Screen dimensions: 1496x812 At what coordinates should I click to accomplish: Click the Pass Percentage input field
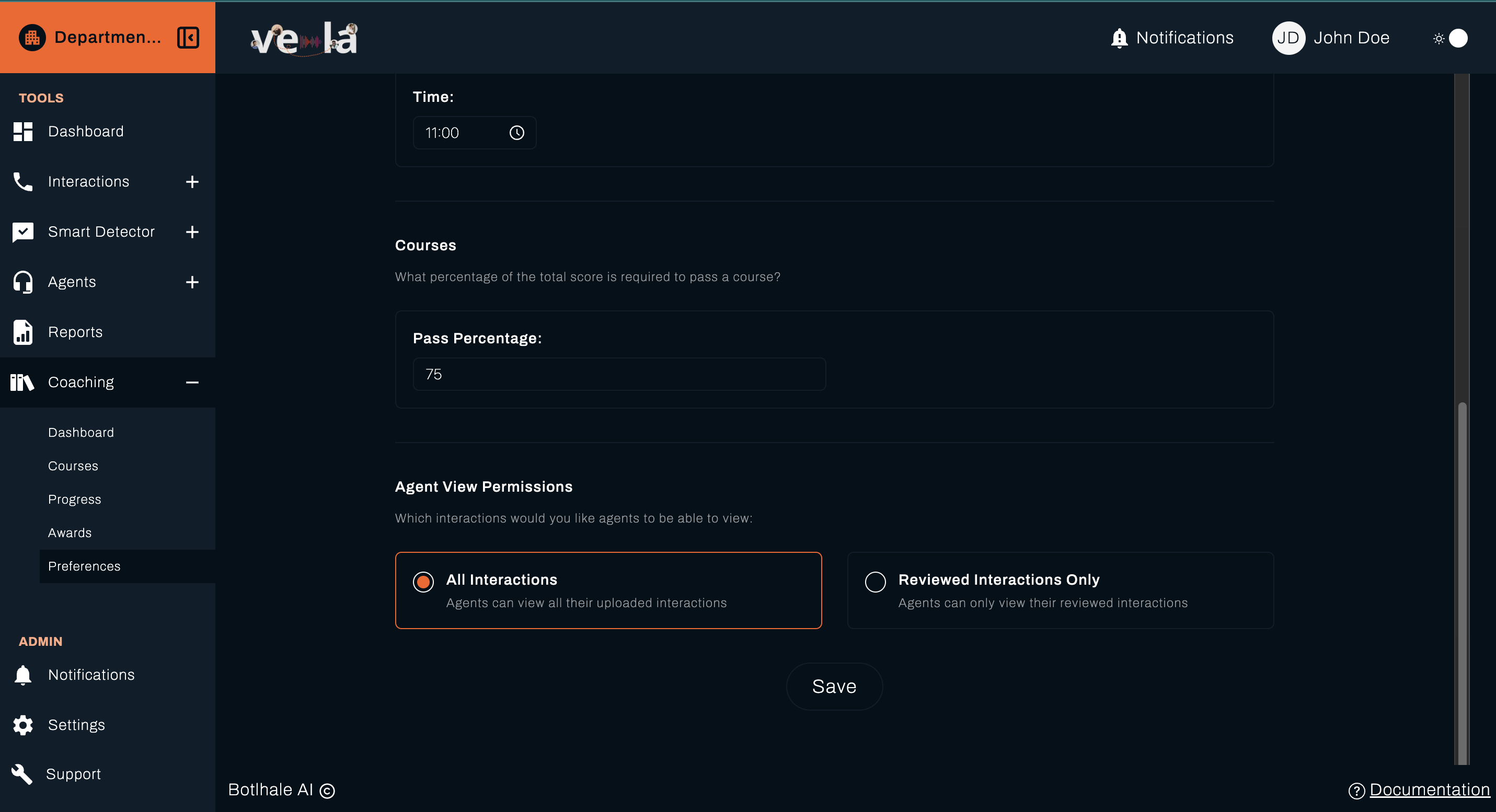click(x=618, y=374)
